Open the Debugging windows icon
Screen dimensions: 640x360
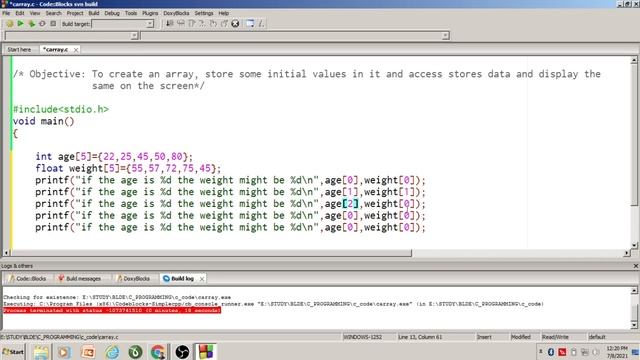pyautogui.click(x=250, y=24)
